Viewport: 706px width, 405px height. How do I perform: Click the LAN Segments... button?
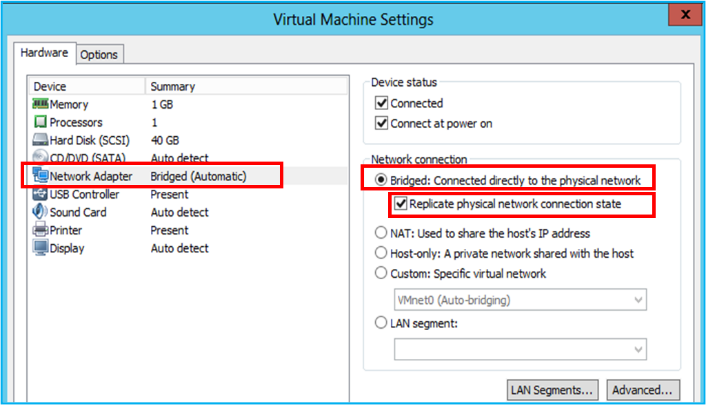click(553, 389)
